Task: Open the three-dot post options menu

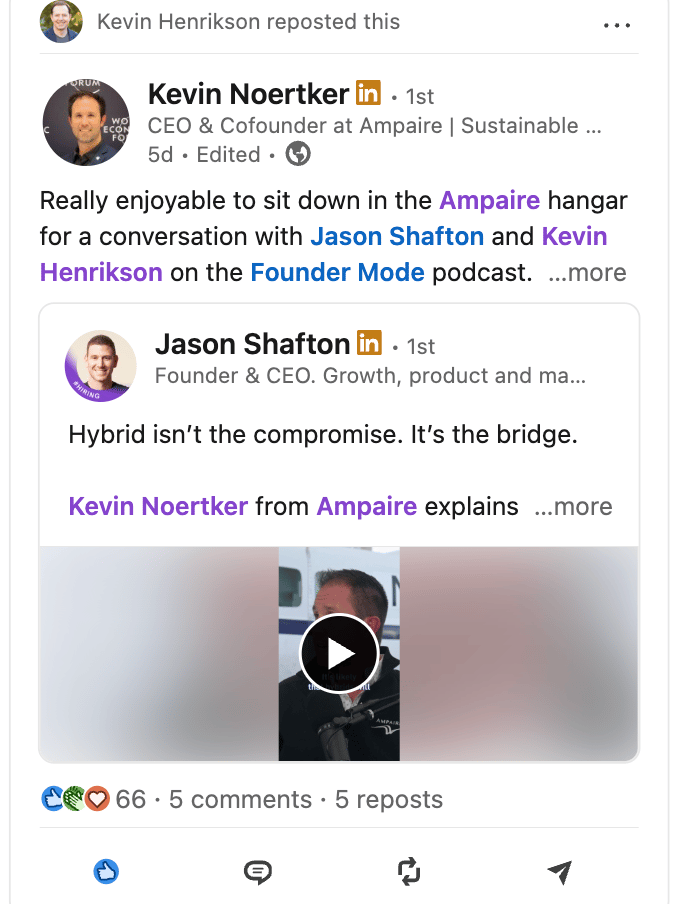Action: [x=617, y=25]
